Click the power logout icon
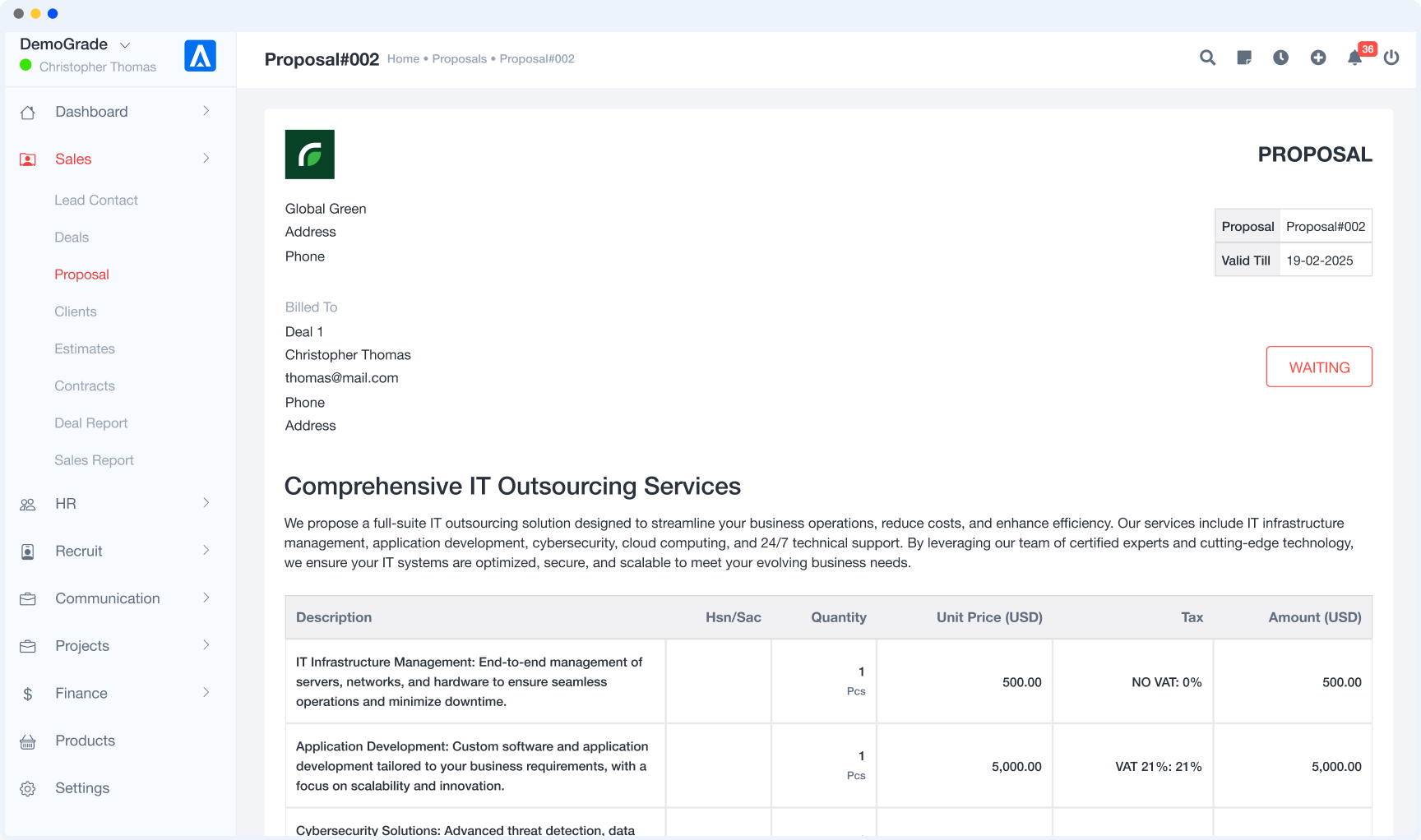 click(x=1391, y=58)
